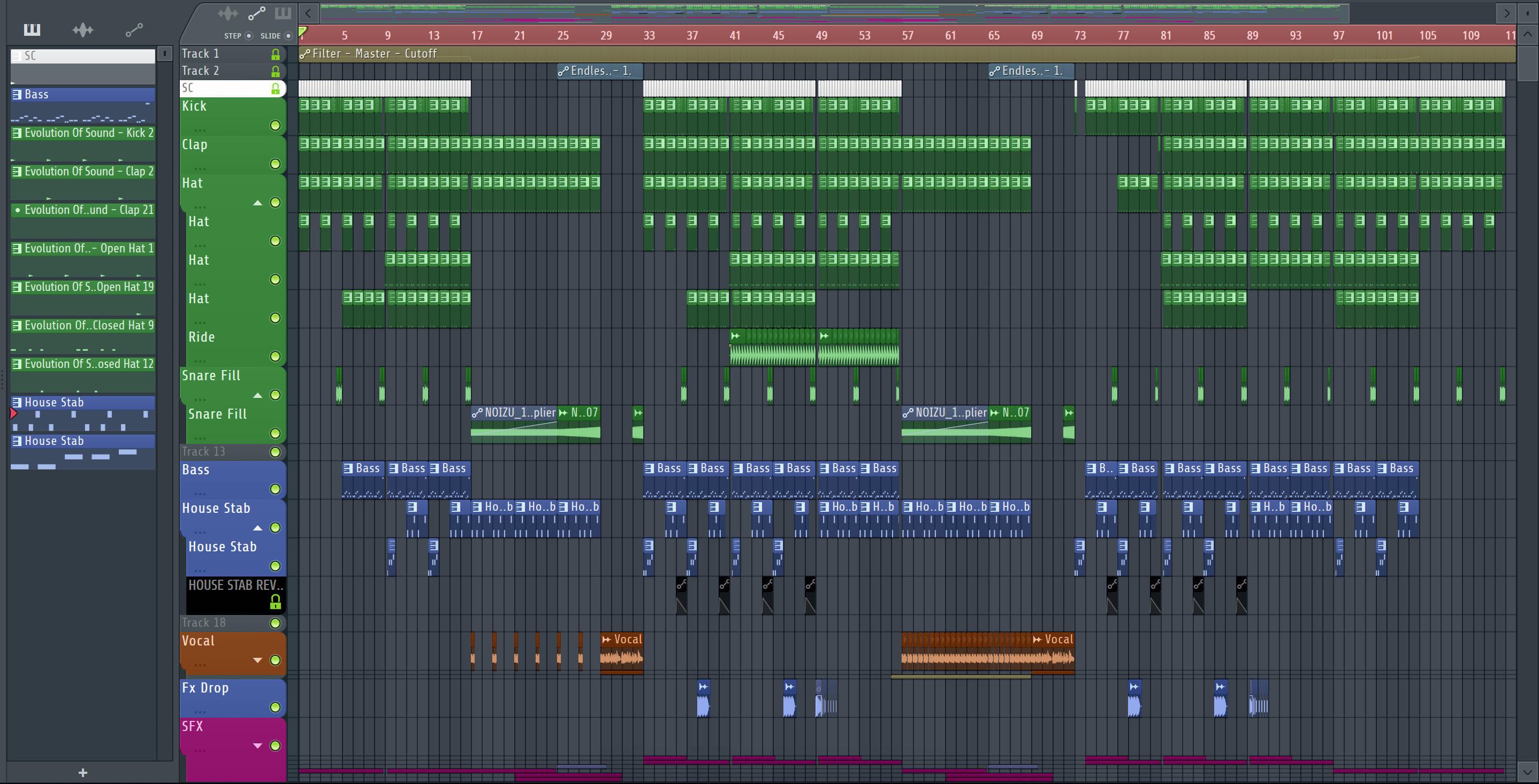This screenshot has height=784, width=1539.
Task: Select automation clip focus icon above track headers
Action: pyautogui.click(x=256, y=13)
